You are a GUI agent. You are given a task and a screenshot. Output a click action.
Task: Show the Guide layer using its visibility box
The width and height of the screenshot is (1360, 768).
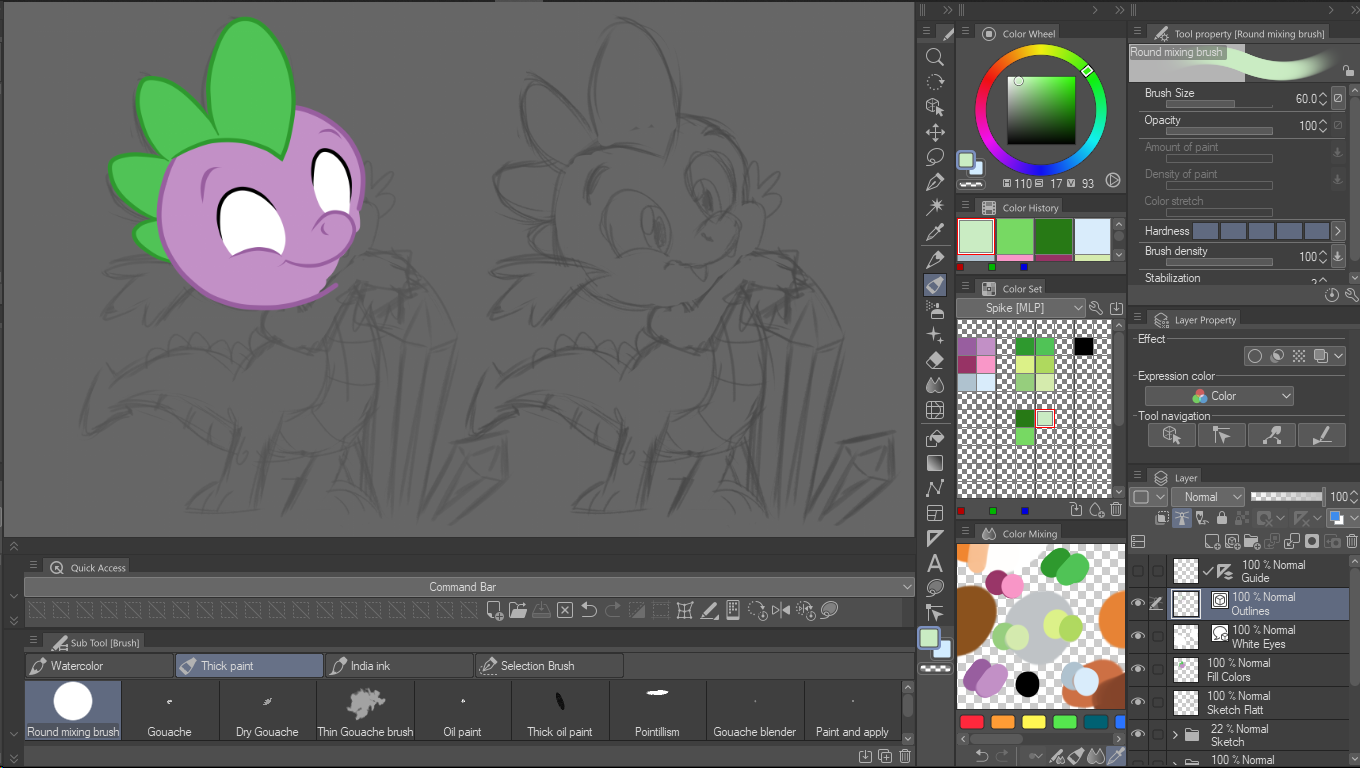(x=1138, y=571)
